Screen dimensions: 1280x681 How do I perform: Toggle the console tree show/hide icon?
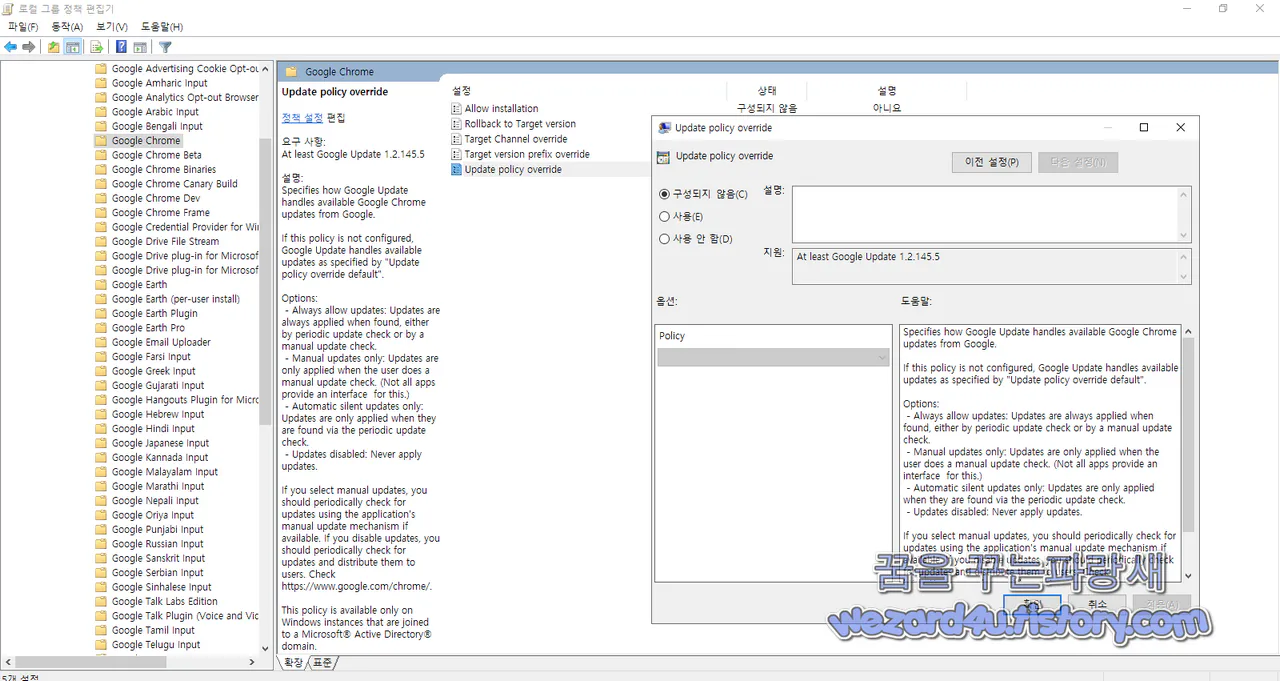tap(73, 47)
